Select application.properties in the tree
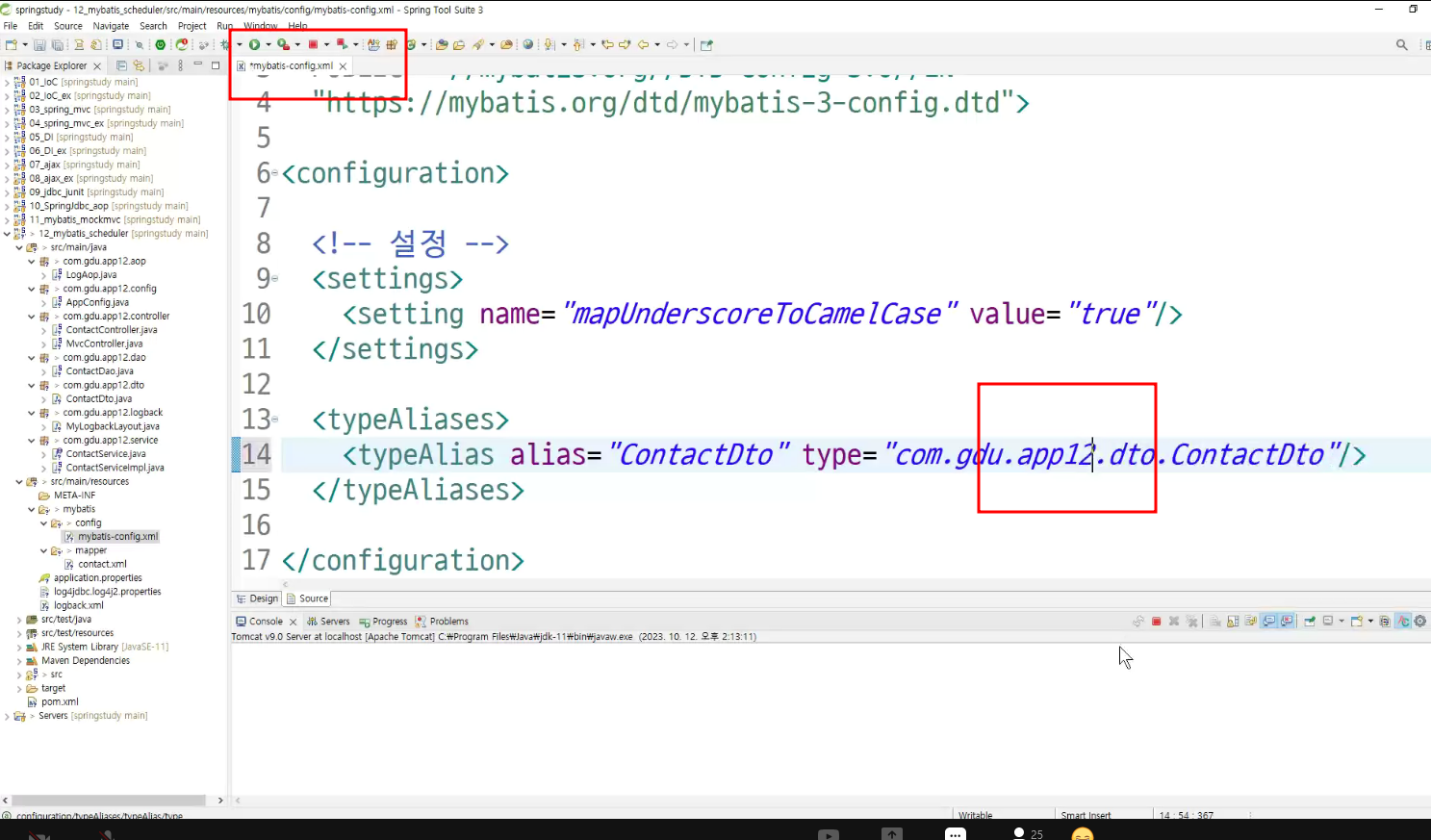This screenshot has width=1431, height=840. point(97,578)
